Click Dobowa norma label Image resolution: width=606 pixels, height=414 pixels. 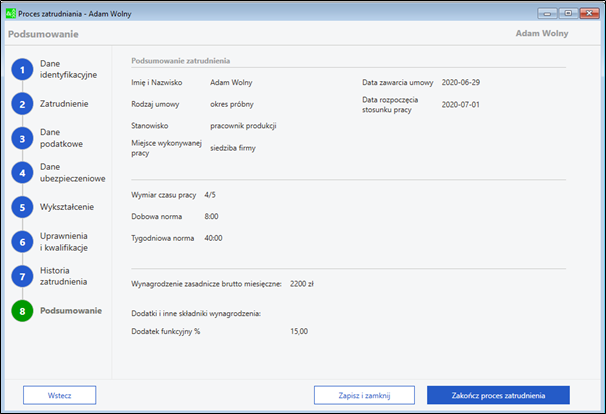tap(157, 216)
